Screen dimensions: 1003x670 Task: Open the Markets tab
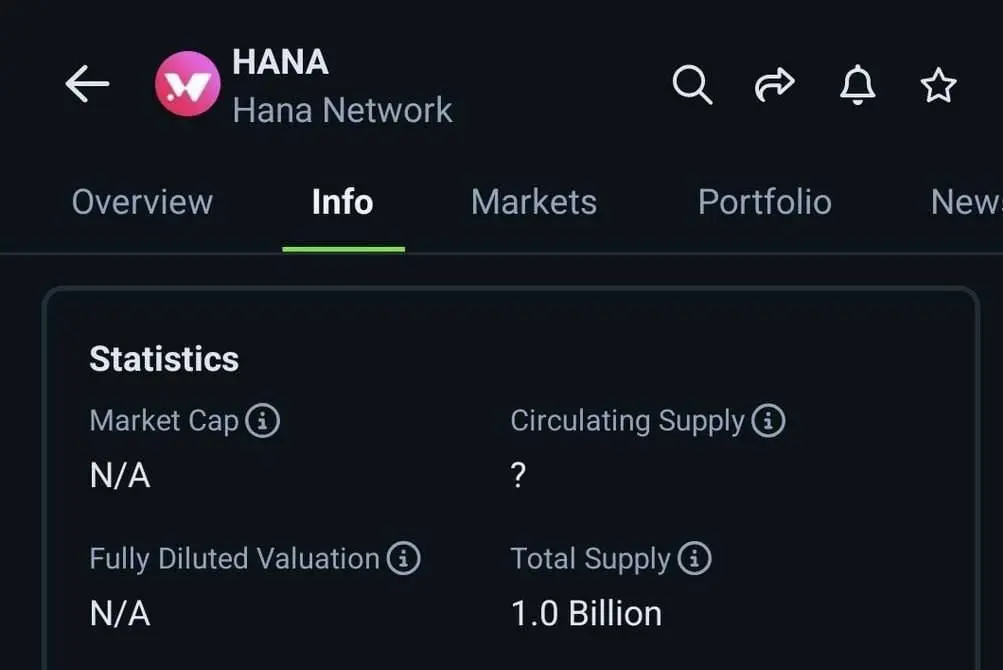tap(534, 202)
